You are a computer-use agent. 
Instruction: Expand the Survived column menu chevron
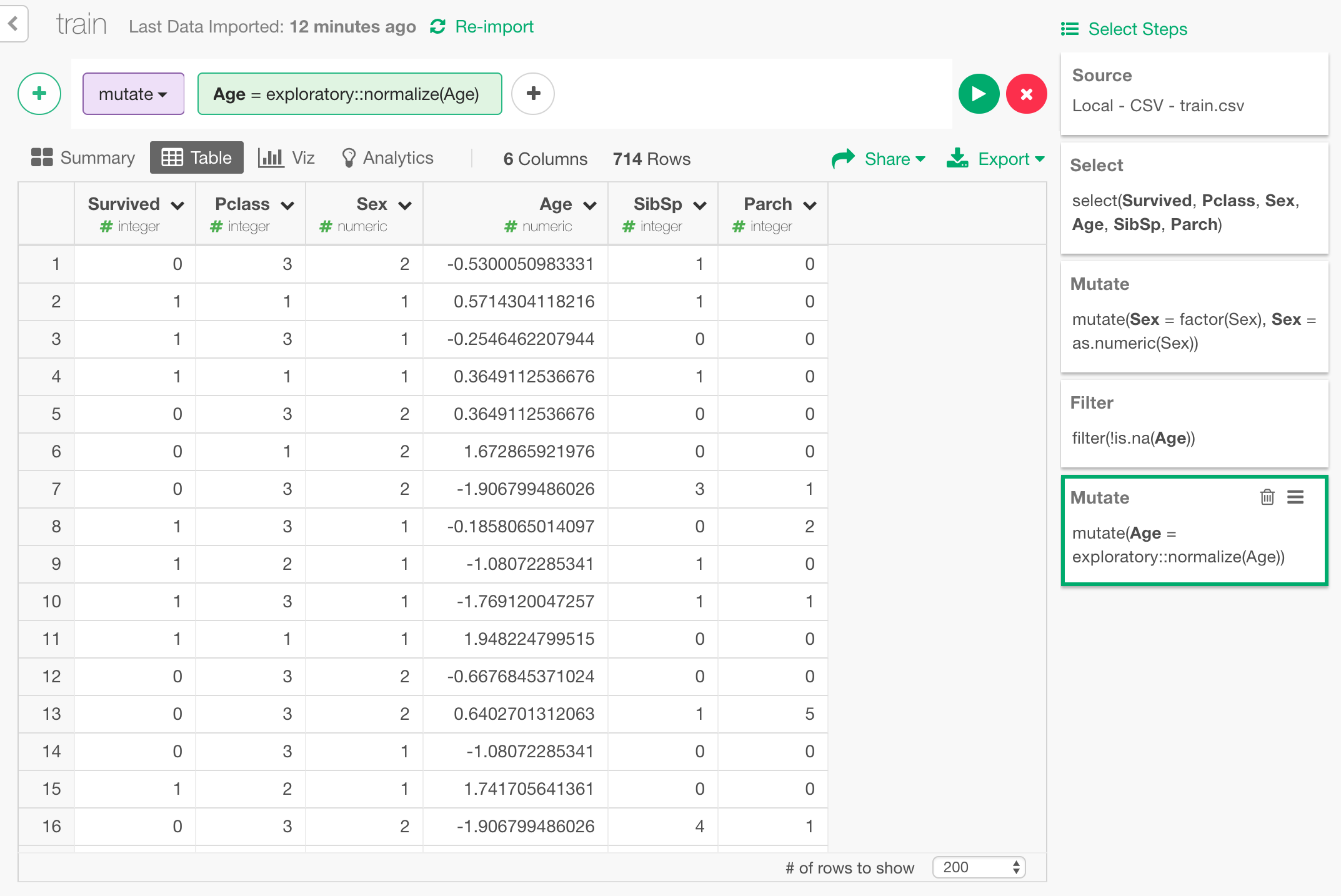click(x=177, y=204)
